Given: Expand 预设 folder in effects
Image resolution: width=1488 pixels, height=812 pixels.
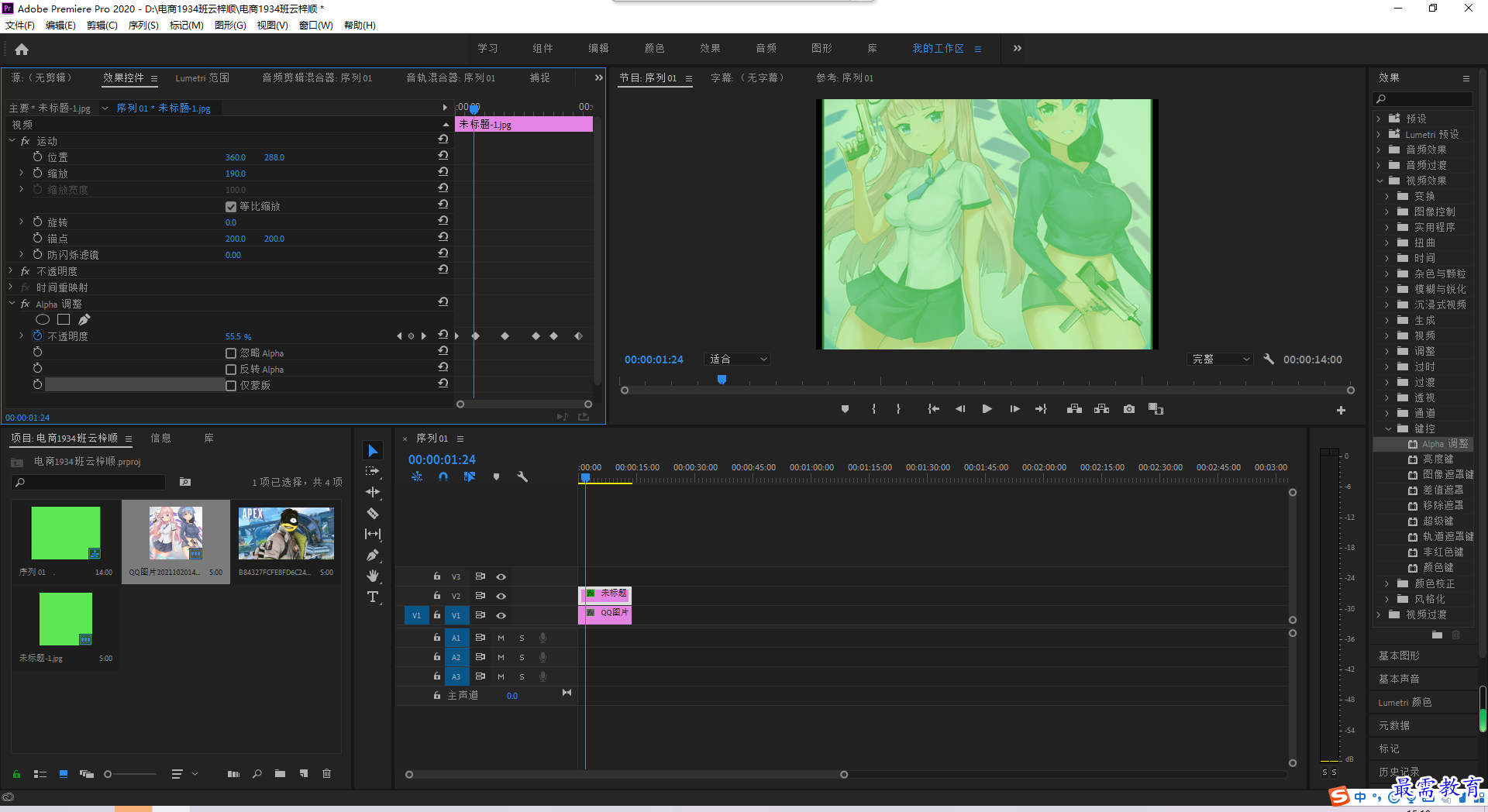Looking at the screenshot, I should coord(1379,119).
